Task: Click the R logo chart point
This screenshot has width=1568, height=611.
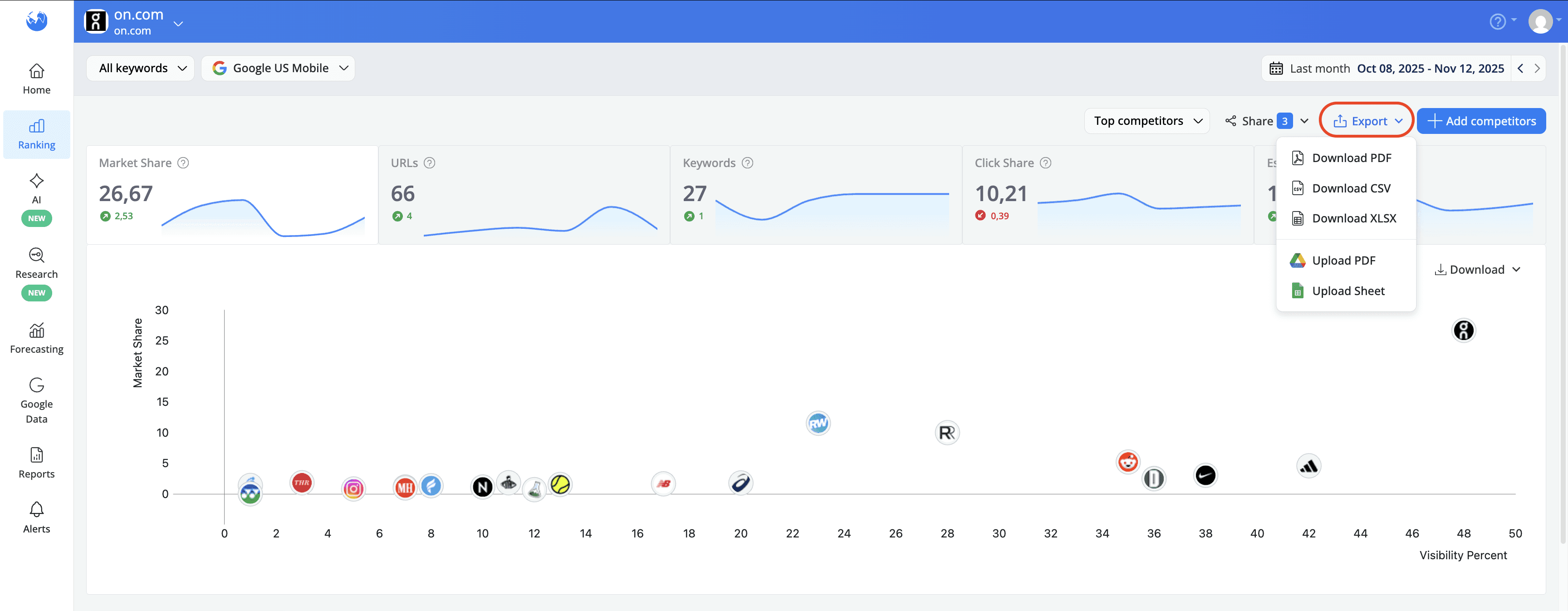Action: pyautogui.click(x=946, y=433)
